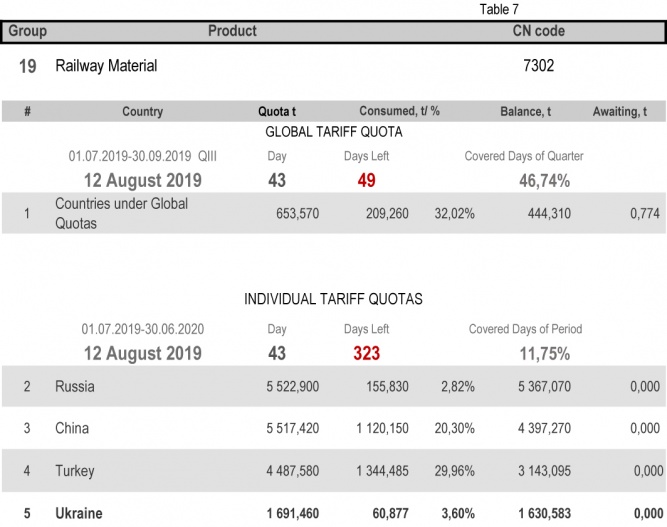Select Turkey's consumed percentage 29,96%
The height and width of the screenshot is (527, 667).
coord(455,471)
